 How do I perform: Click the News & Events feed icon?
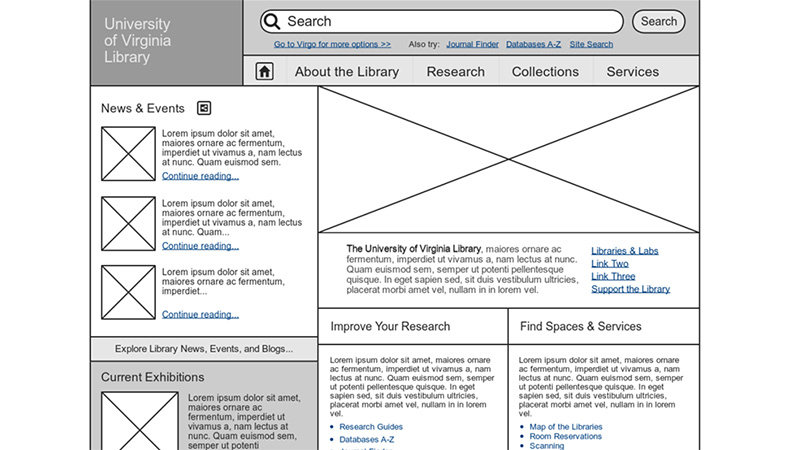point(204,108)
